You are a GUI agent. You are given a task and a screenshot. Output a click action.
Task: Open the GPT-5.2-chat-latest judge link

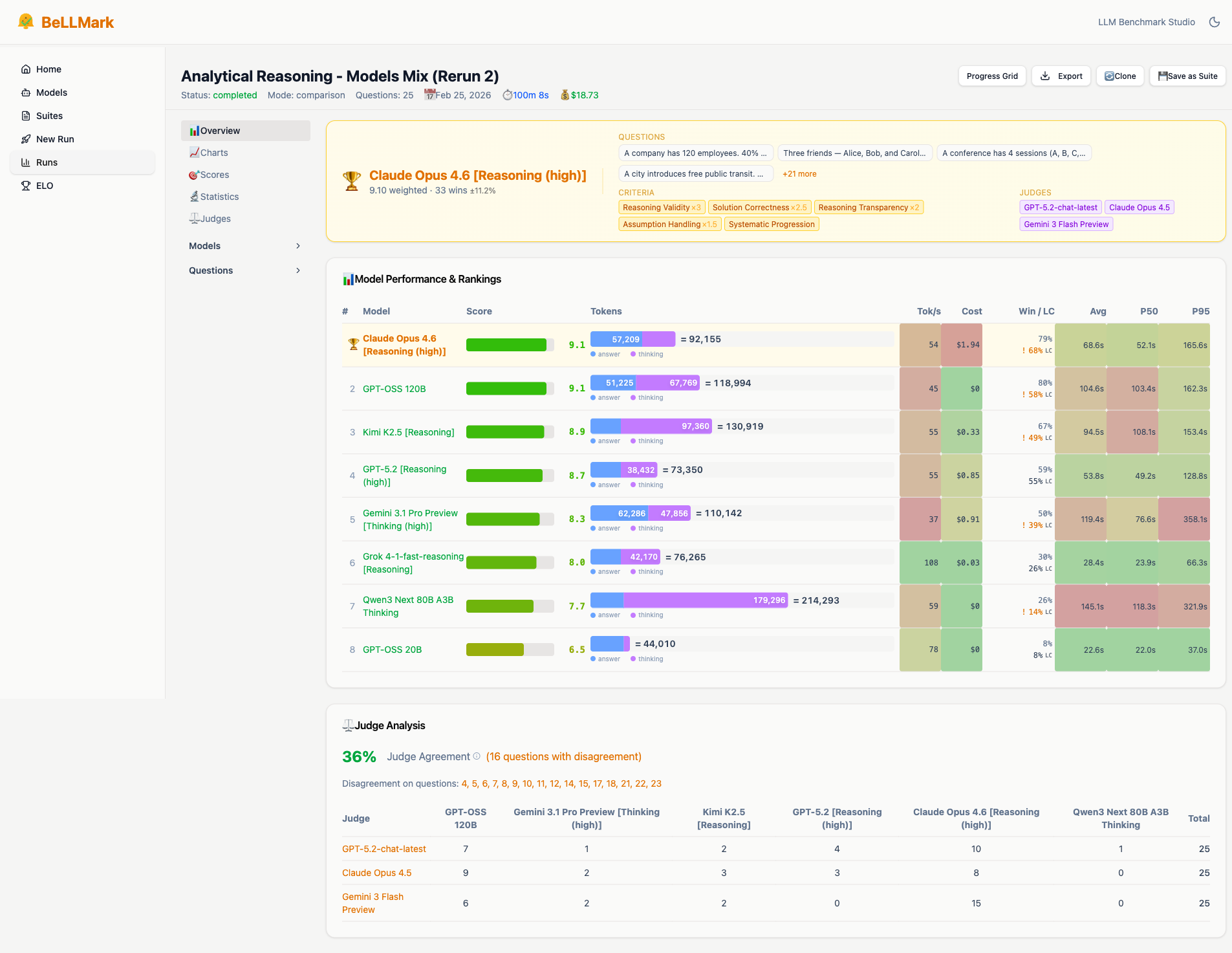click(384, 848)
